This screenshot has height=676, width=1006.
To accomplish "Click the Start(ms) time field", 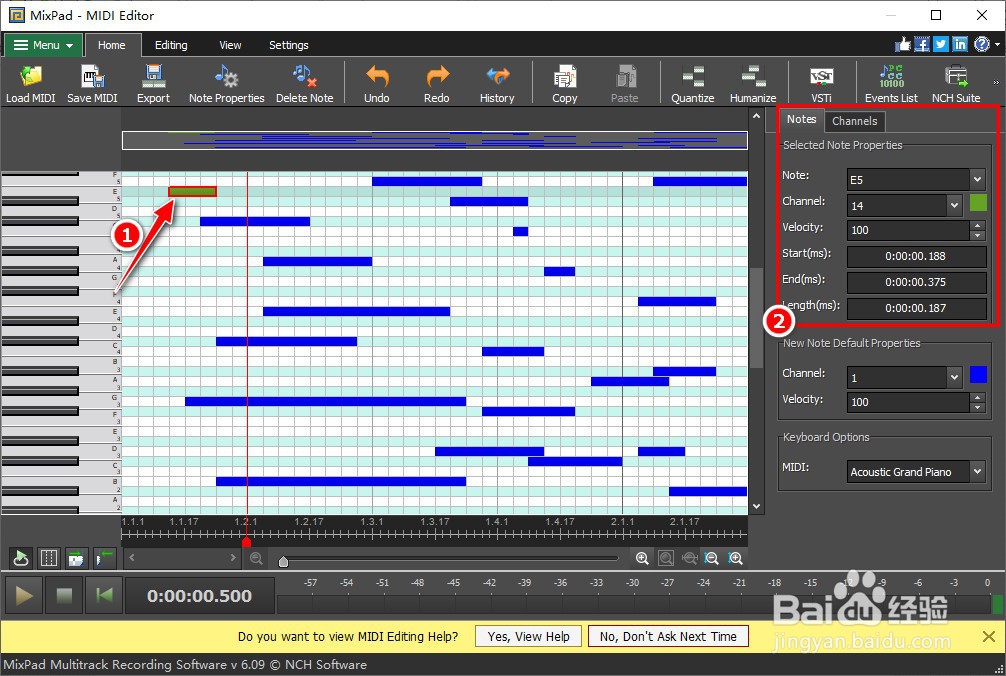I will 916,256.
